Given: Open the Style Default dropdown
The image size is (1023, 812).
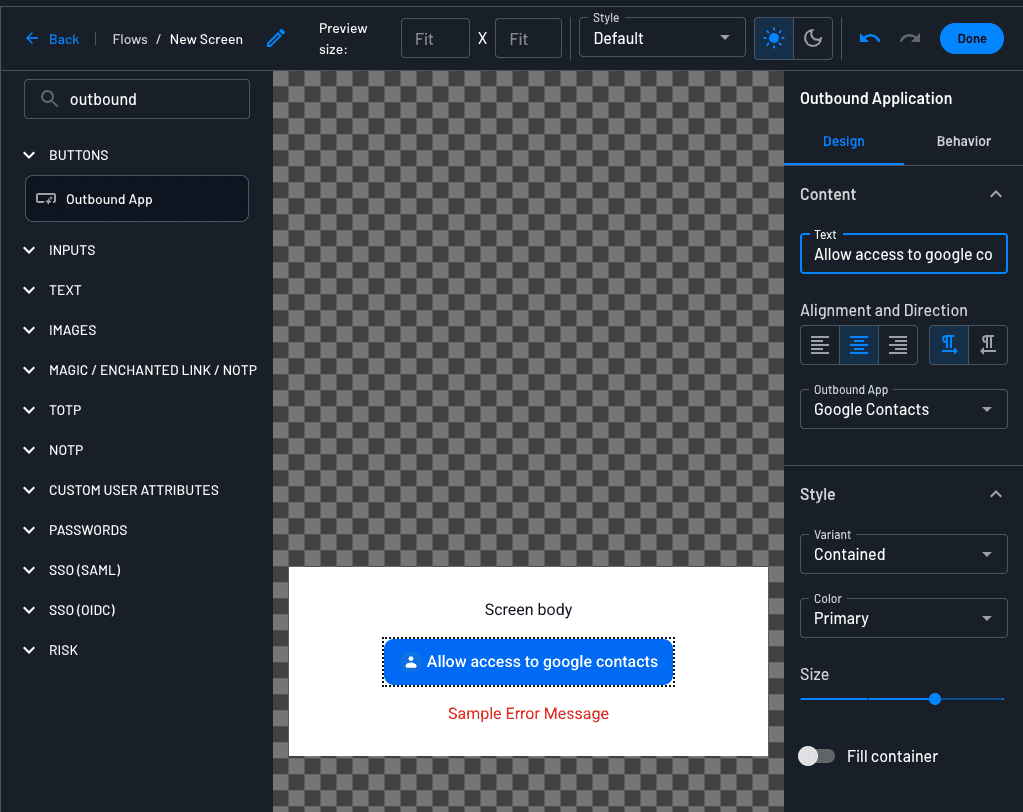Looking at the screenshot, I should point(662,38).
